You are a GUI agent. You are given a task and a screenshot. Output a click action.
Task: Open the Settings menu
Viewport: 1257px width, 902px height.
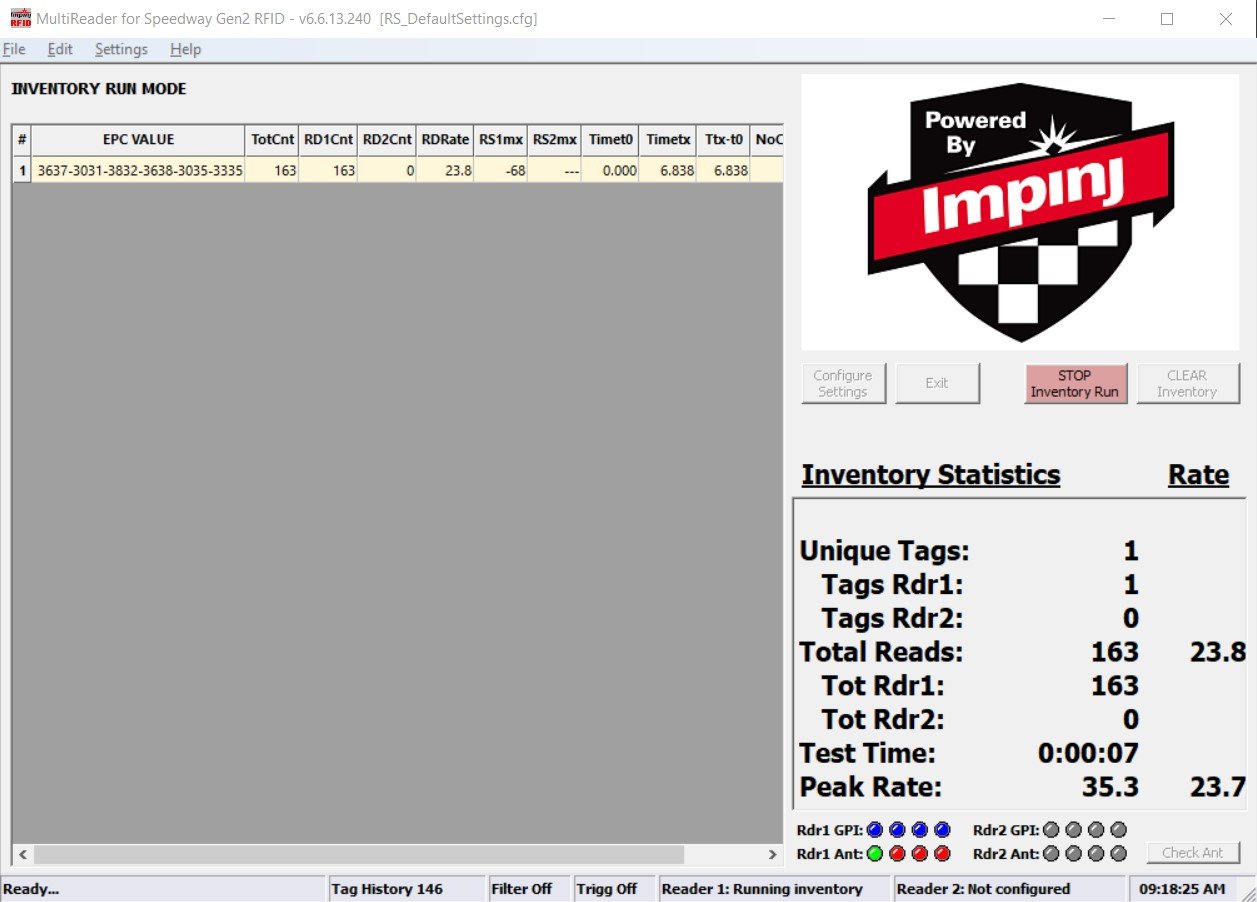pyautogui.click(x=121, y=49)
